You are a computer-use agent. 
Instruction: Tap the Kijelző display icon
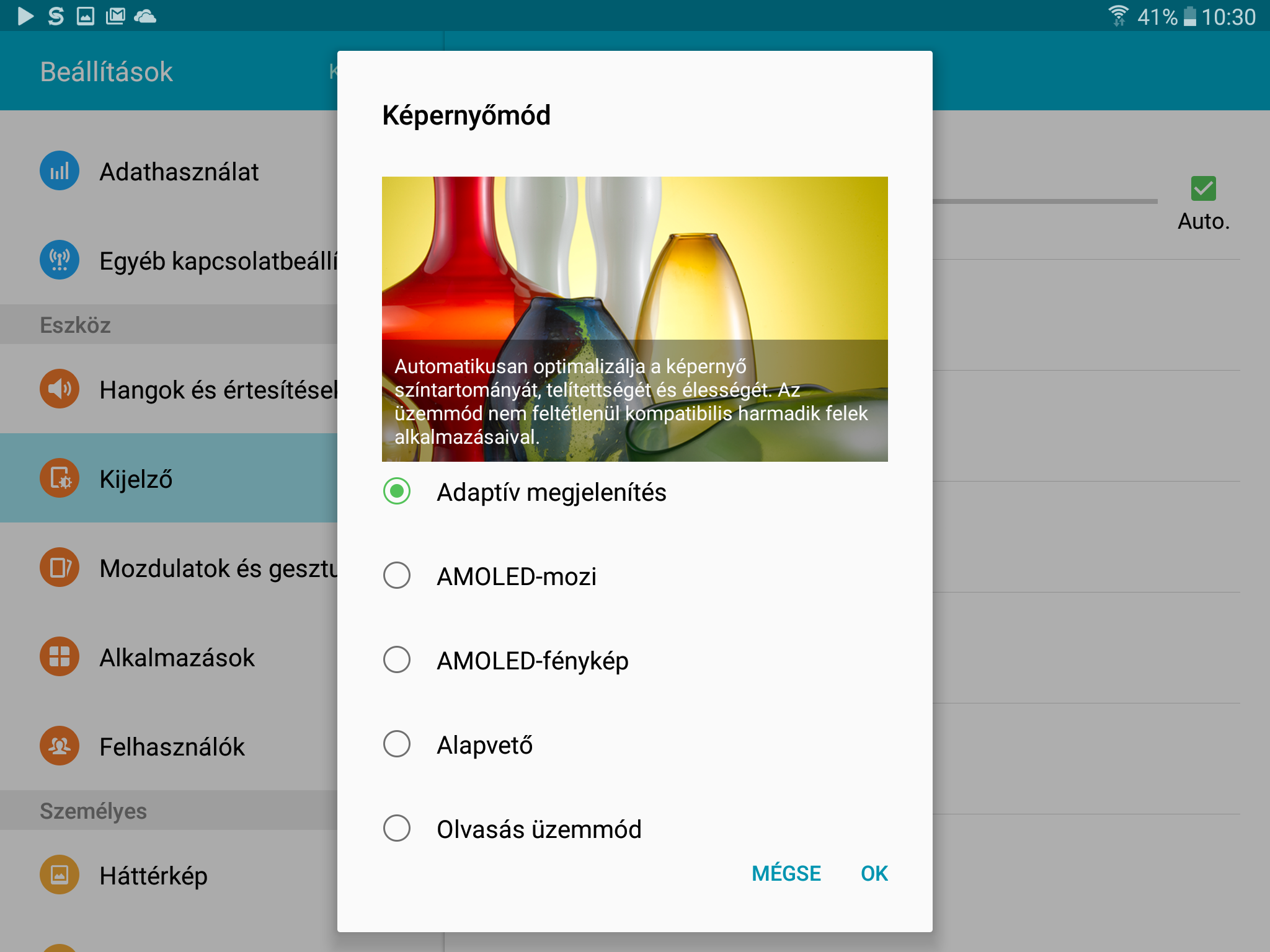pos(60,478)
